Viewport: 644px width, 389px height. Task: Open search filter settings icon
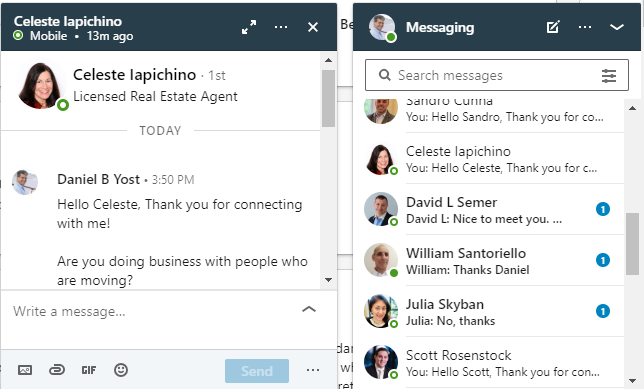609,76
